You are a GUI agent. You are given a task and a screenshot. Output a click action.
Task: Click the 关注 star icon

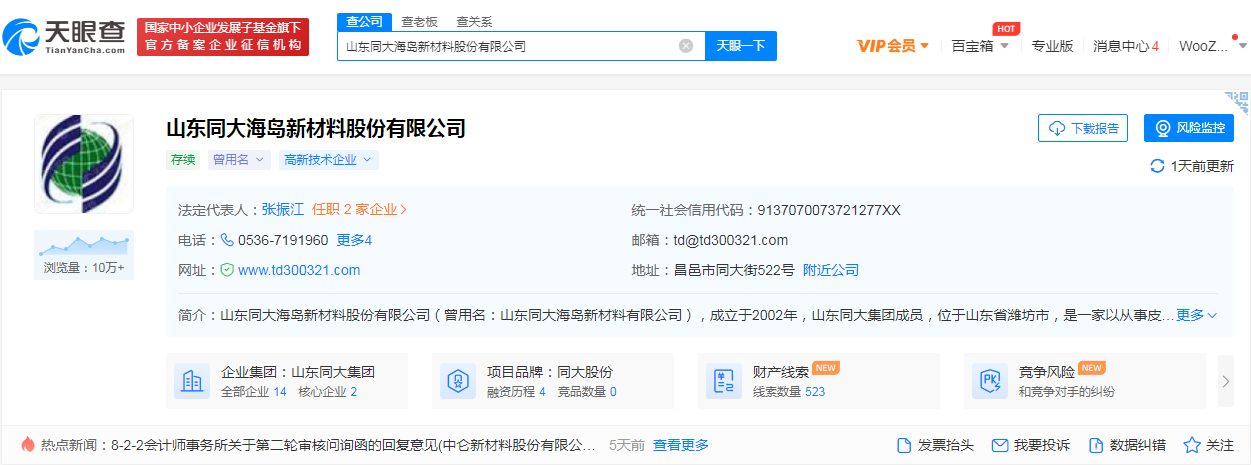point(1192,445)
